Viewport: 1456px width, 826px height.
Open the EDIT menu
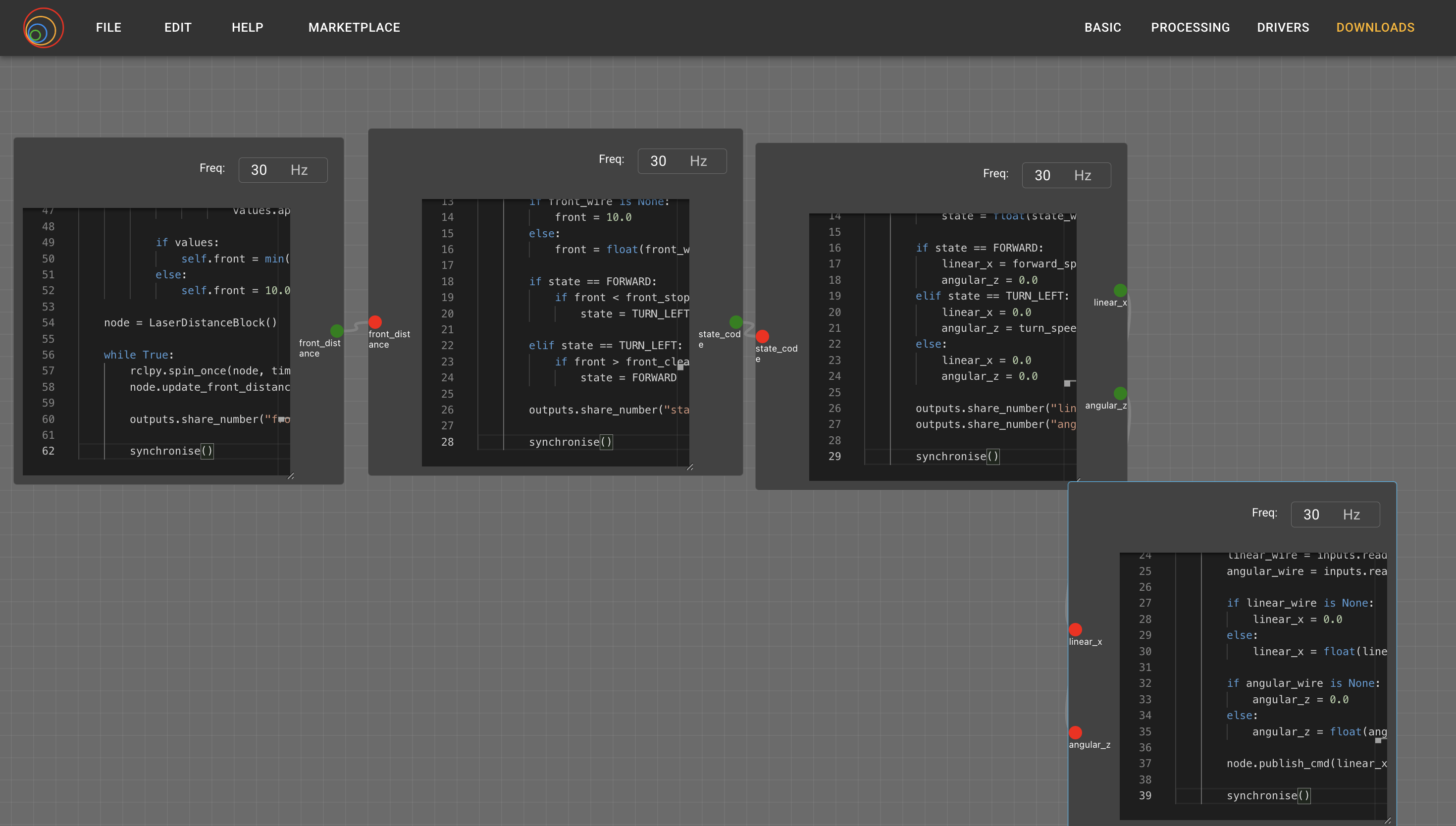178,27
